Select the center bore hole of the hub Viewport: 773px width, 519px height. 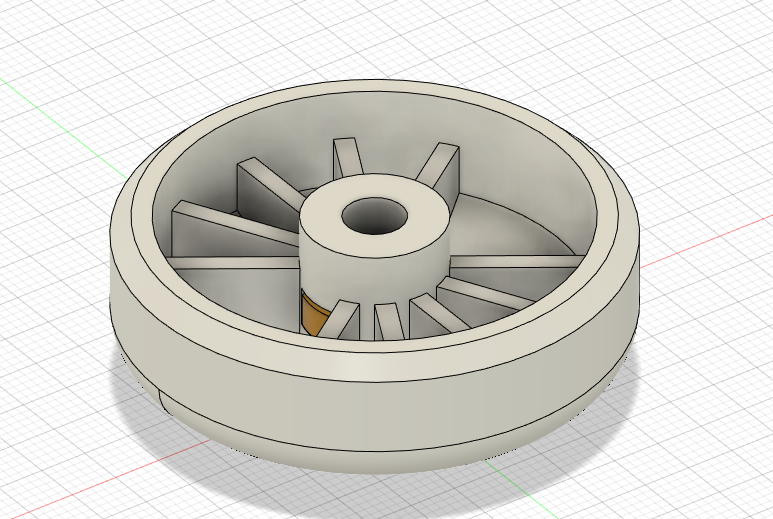(x=375, y=216)
